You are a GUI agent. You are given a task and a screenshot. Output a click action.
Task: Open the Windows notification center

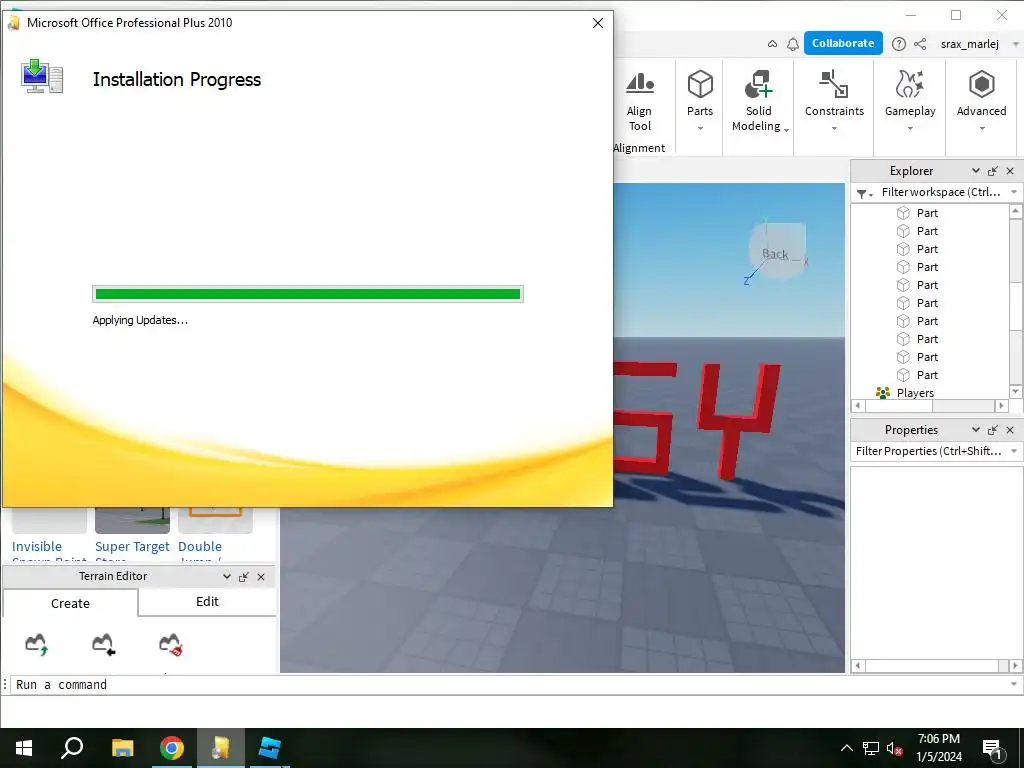click(x=993, y=750)
